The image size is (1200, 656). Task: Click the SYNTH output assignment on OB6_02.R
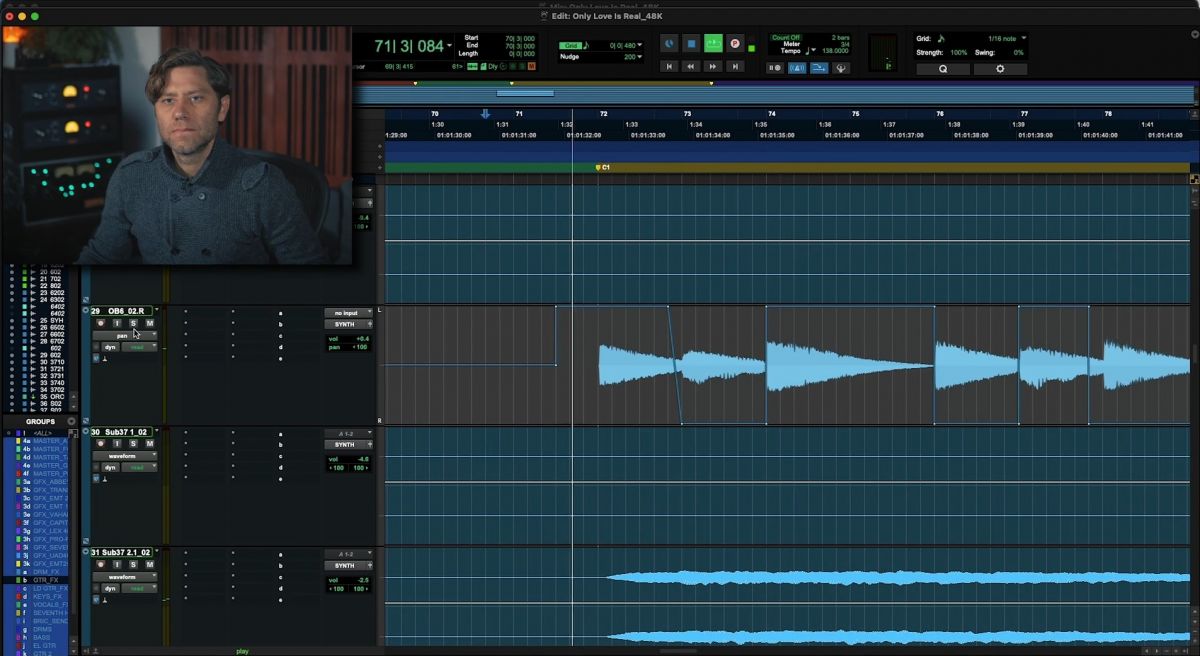click(348, 324)
